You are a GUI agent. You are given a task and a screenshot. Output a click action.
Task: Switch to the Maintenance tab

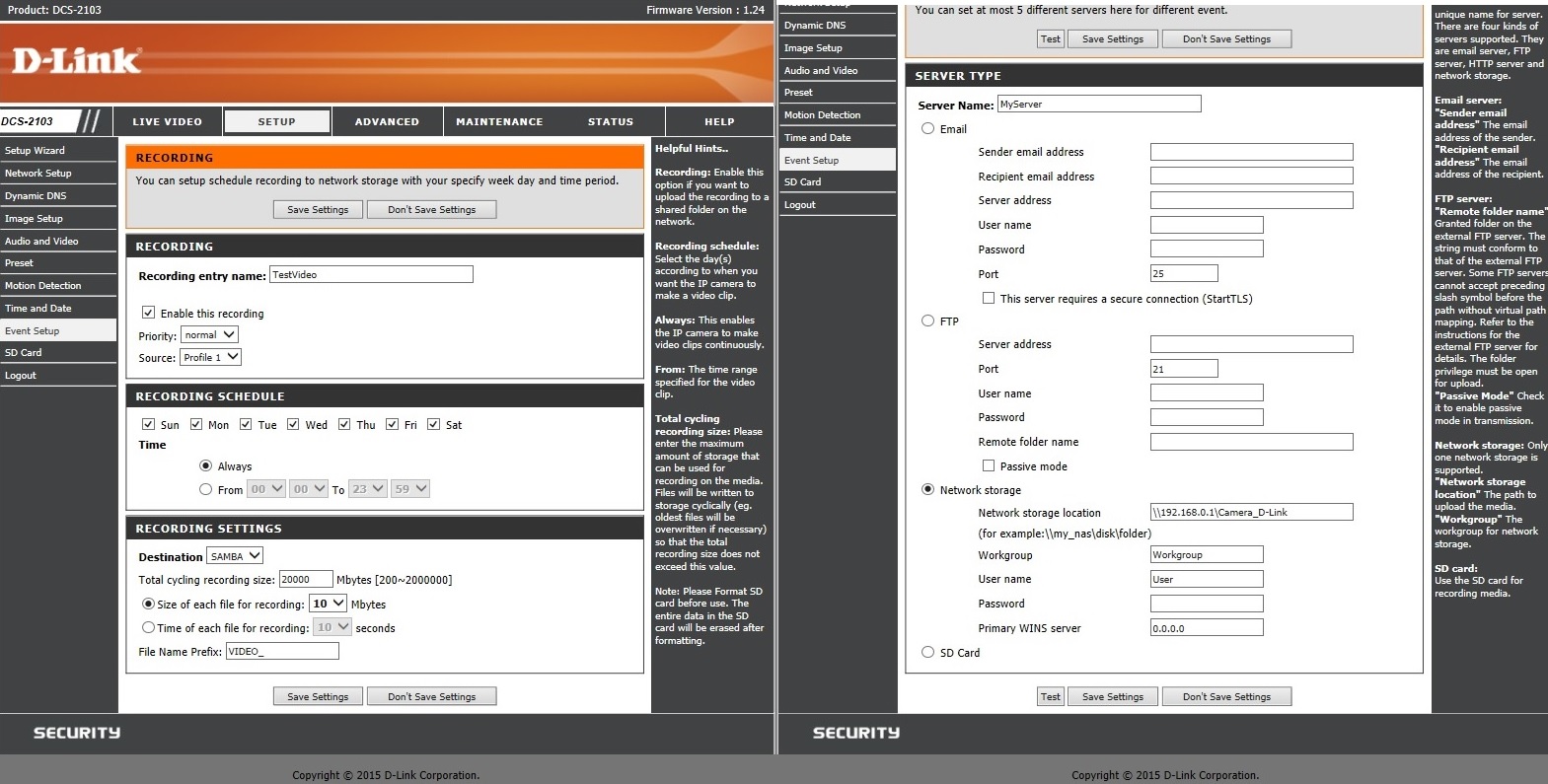[499, 122]
